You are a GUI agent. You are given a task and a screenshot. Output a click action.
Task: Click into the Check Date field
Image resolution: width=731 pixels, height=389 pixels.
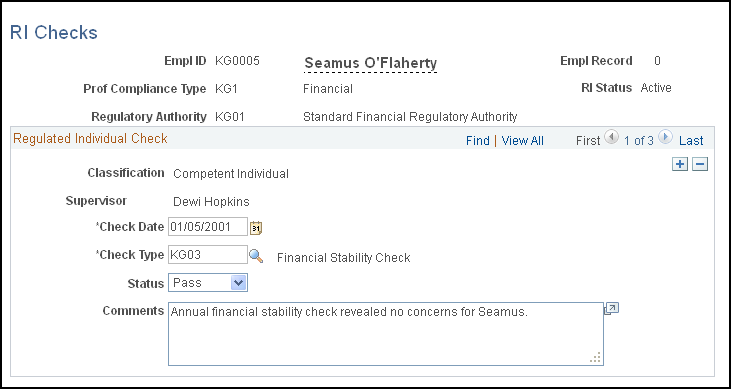point(208,227)
